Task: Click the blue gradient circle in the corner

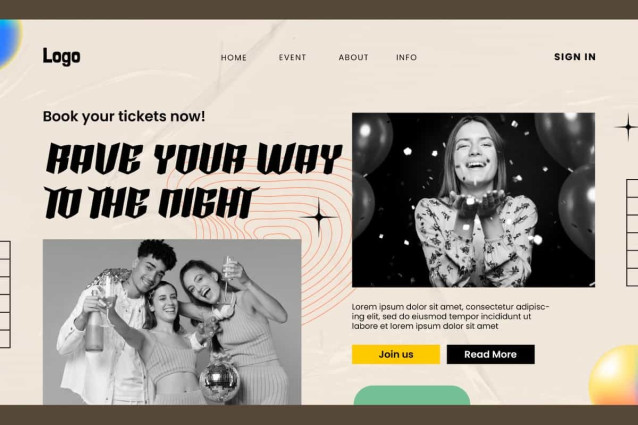Action: click(9, 44)
